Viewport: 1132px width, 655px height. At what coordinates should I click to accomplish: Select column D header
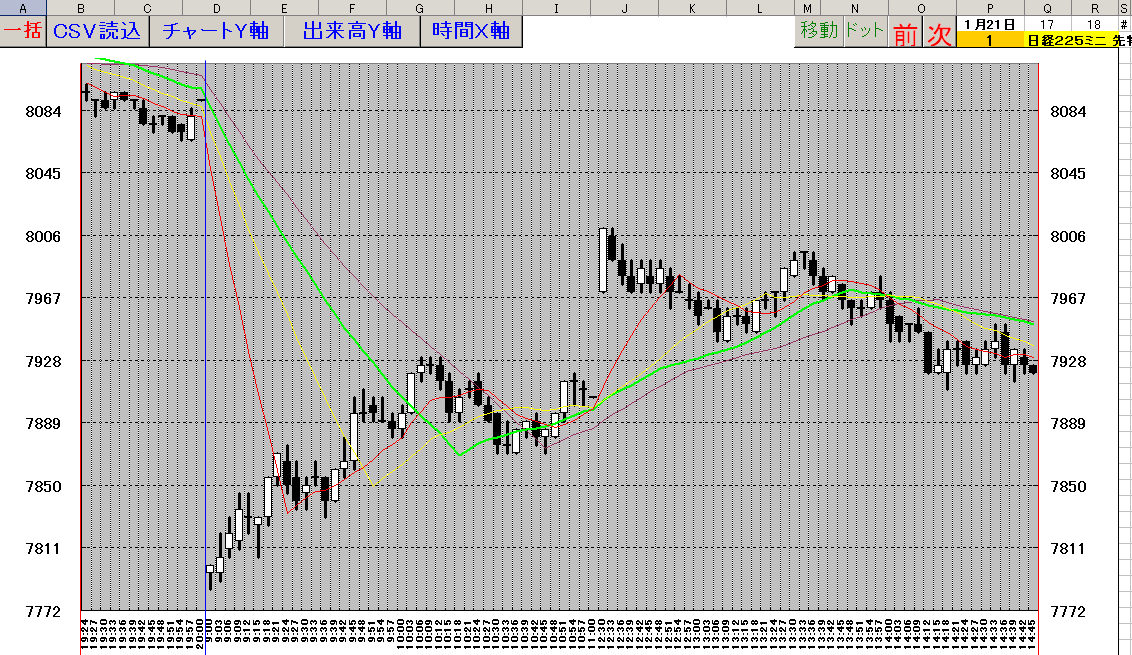tap(217, 8)
